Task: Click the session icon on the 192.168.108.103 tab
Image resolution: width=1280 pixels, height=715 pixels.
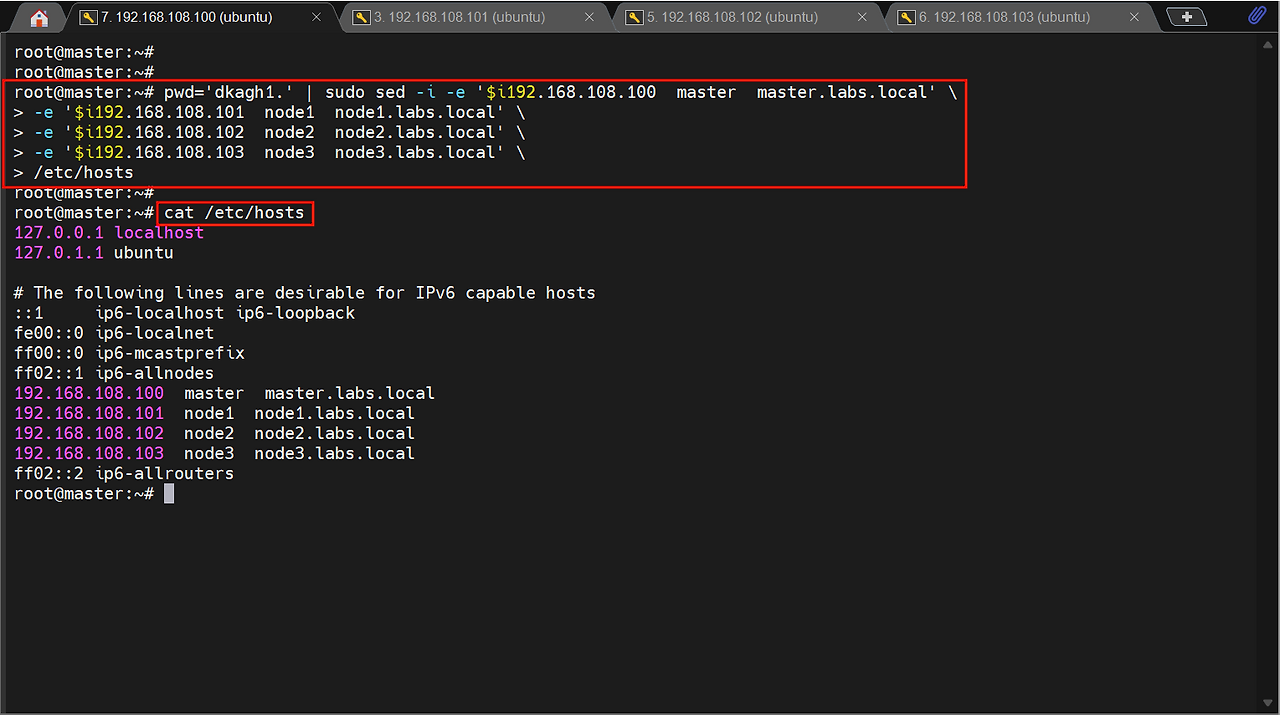Action: pyautogui.click(x=906, y=17)
